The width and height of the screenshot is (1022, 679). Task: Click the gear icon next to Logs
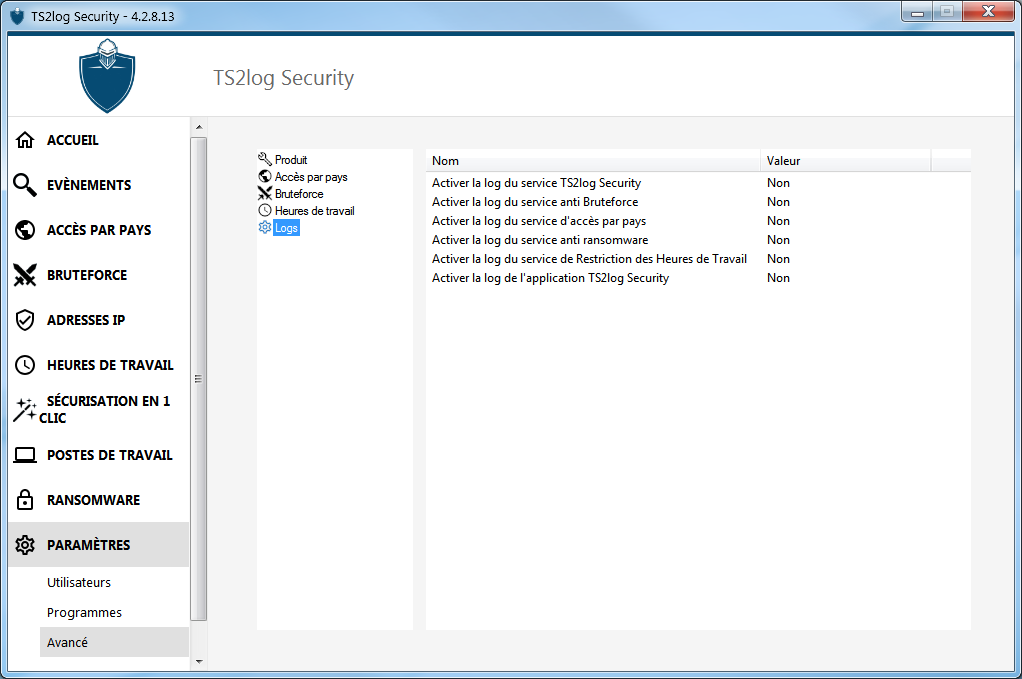pyautogui.click(x=265, y=227)
